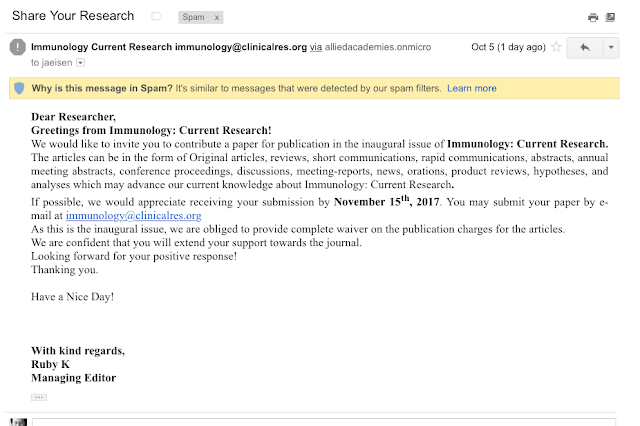Click the immunology@clinicalres.org email link
This screenshot has height=426, width=640.
click(133, 215)
